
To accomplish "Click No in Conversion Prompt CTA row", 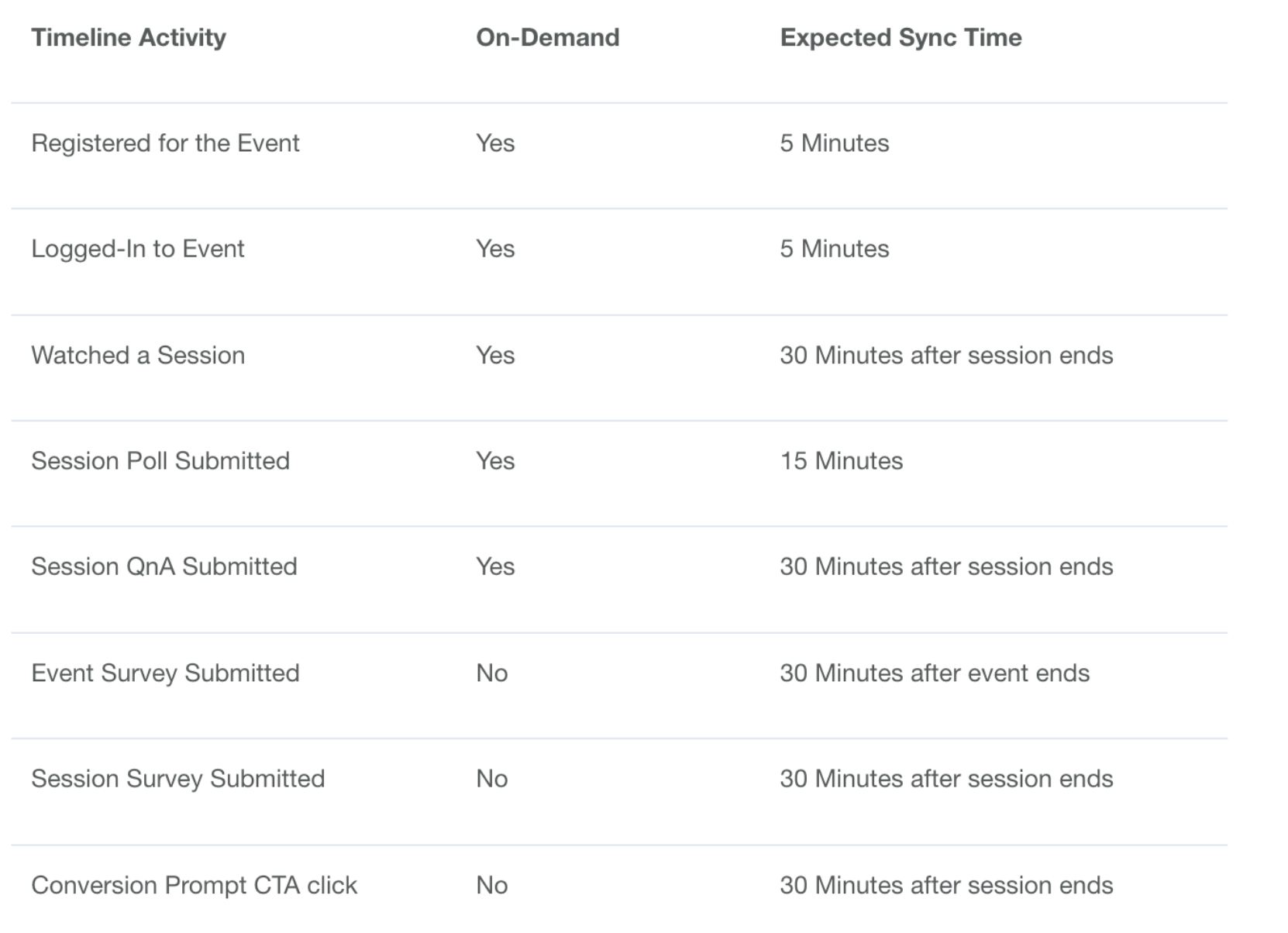I will coord(492,885).
